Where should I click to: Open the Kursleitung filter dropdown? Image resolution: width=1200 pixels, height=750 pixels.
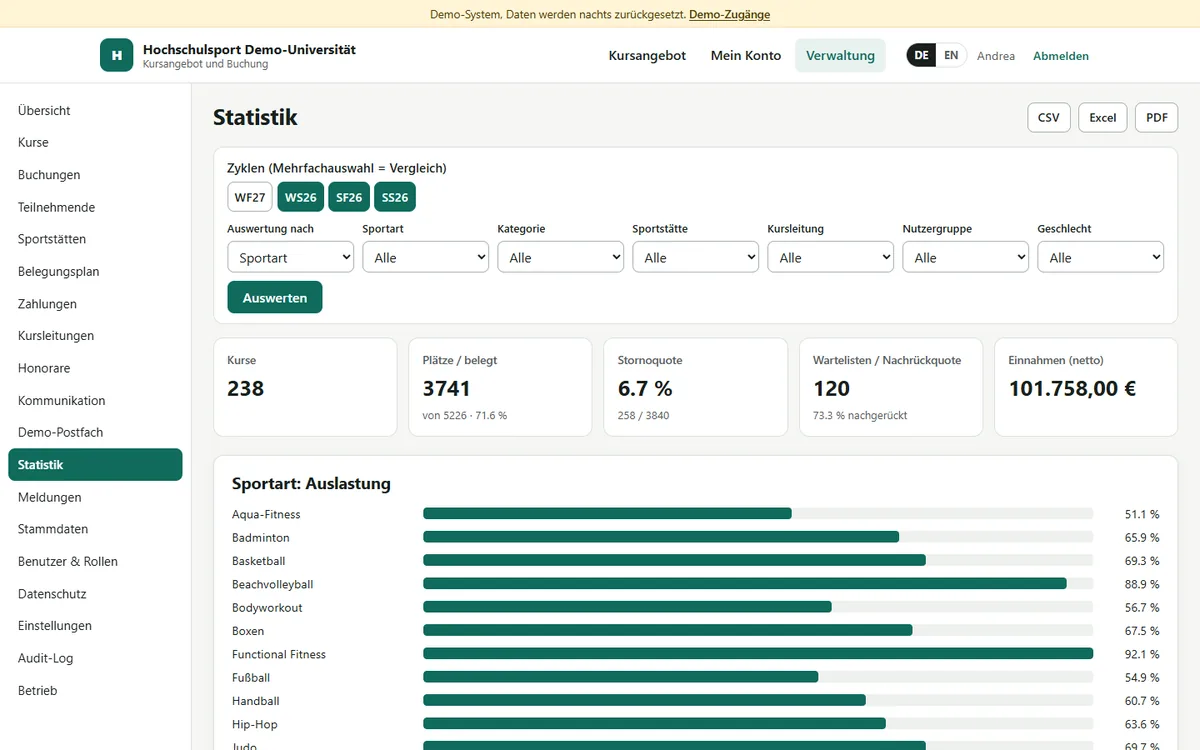830,257
